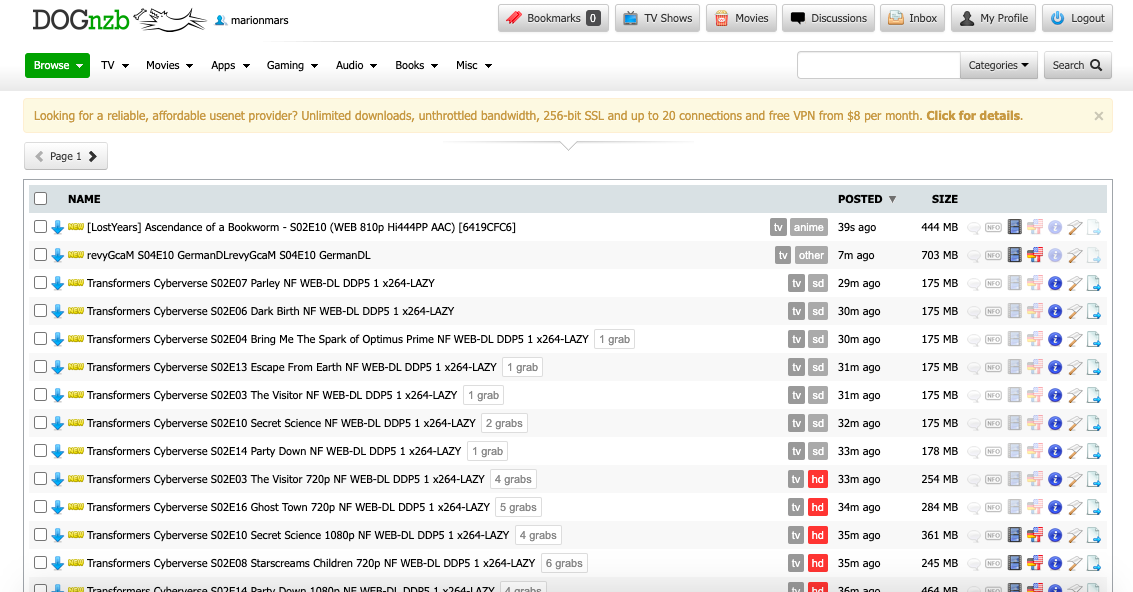This screenshot has height=592, width=1133.
Task: Open the Bookmarks button in the top bar
Action: click(553, 18)
